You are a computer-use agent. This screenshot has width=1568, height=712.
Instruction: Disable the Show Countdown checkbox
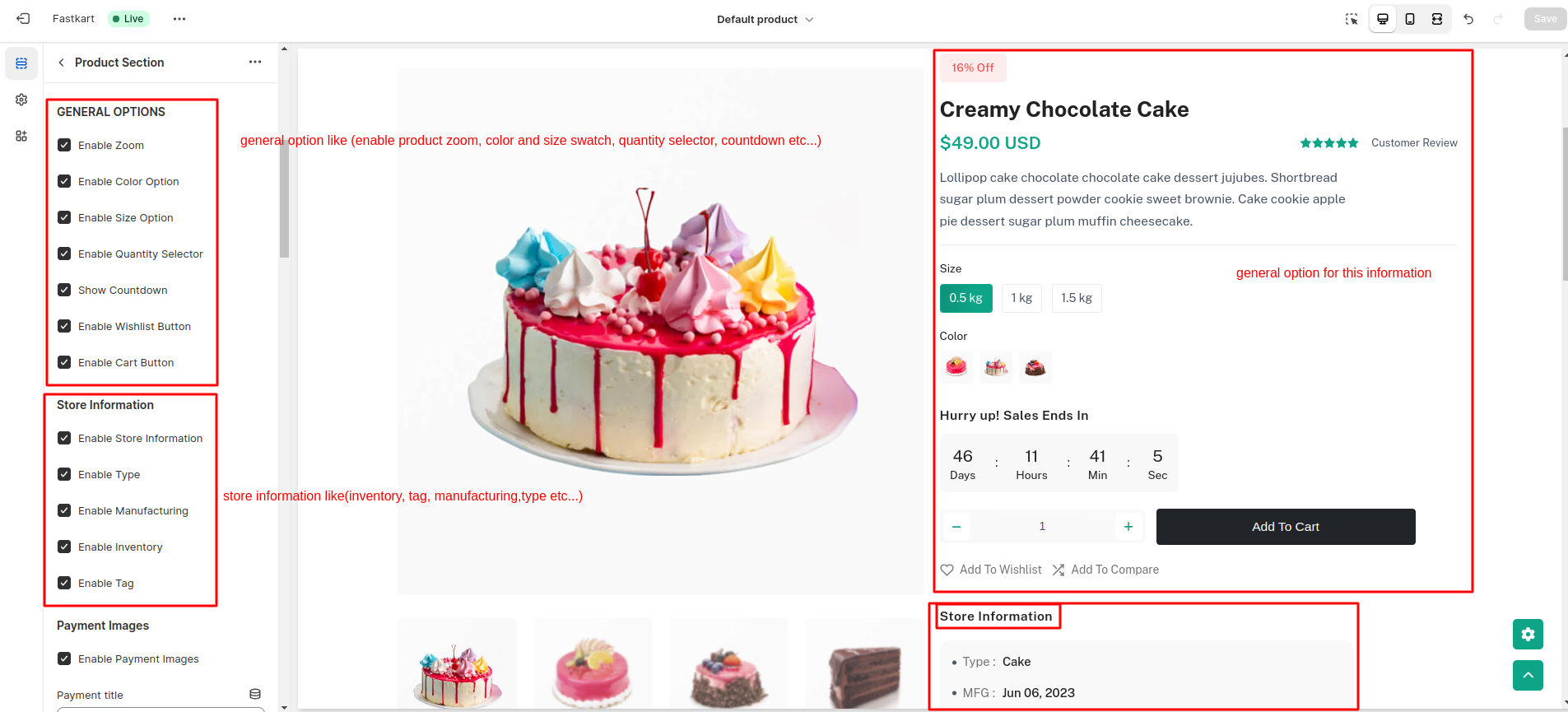pos(64,289)
